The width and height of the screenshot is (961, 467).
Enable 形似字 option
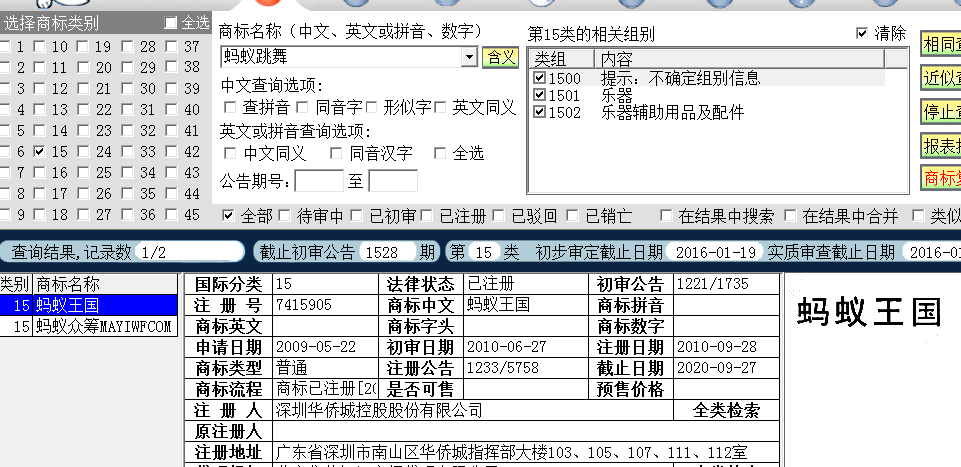tap(371, 108)
